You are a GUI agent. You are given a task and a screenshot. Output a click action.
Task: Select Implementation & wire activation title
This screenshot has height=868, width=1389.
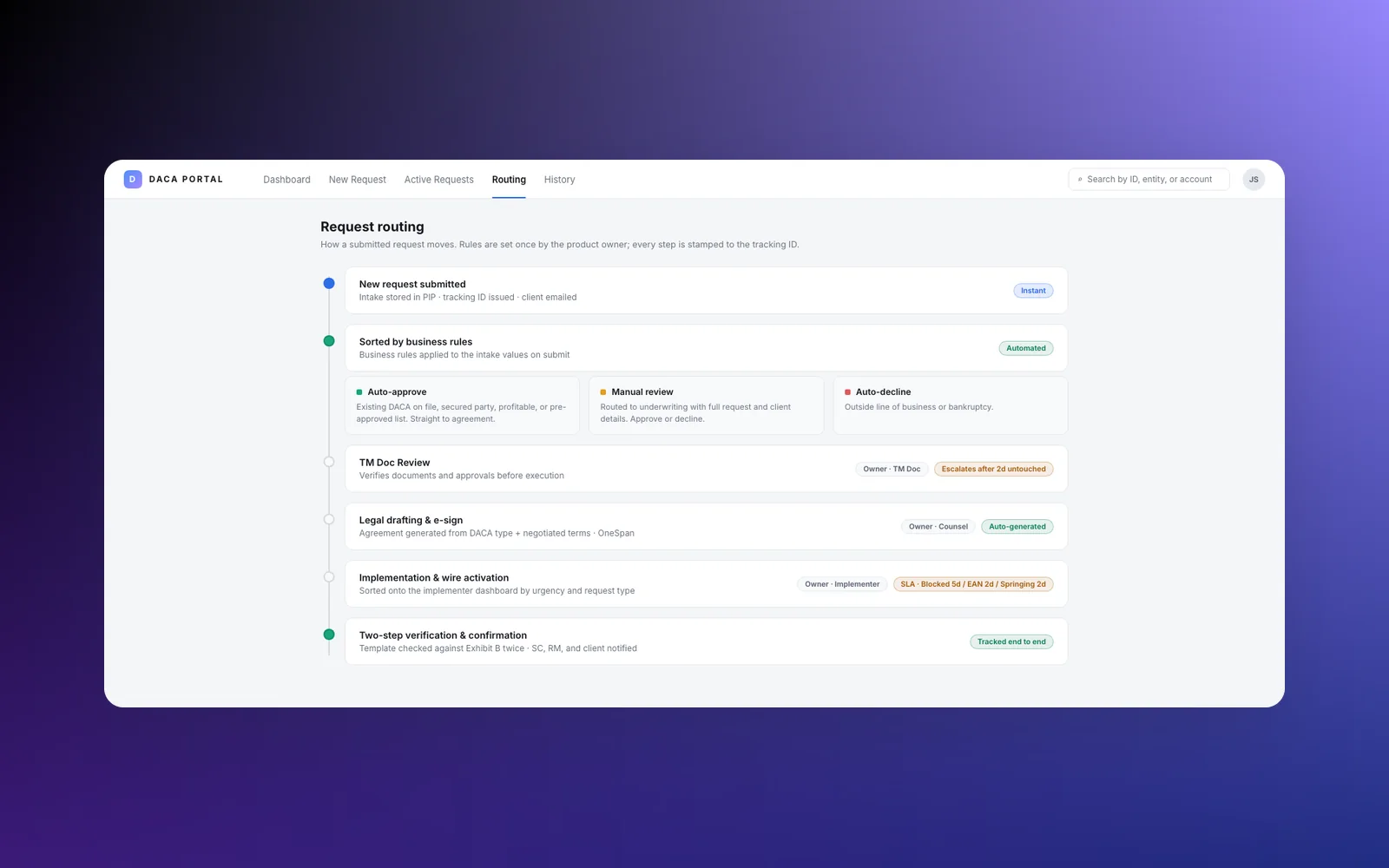(434, 578)
